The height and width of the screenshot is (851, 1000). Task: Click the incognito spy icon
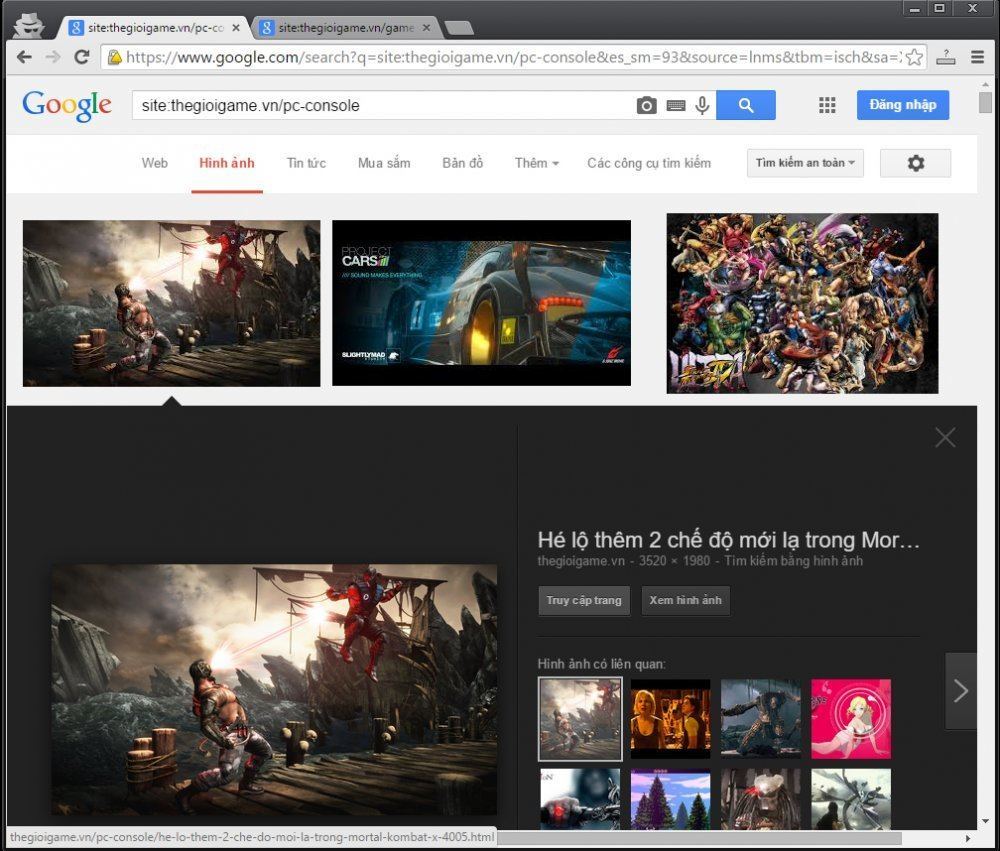coord(29,26)
